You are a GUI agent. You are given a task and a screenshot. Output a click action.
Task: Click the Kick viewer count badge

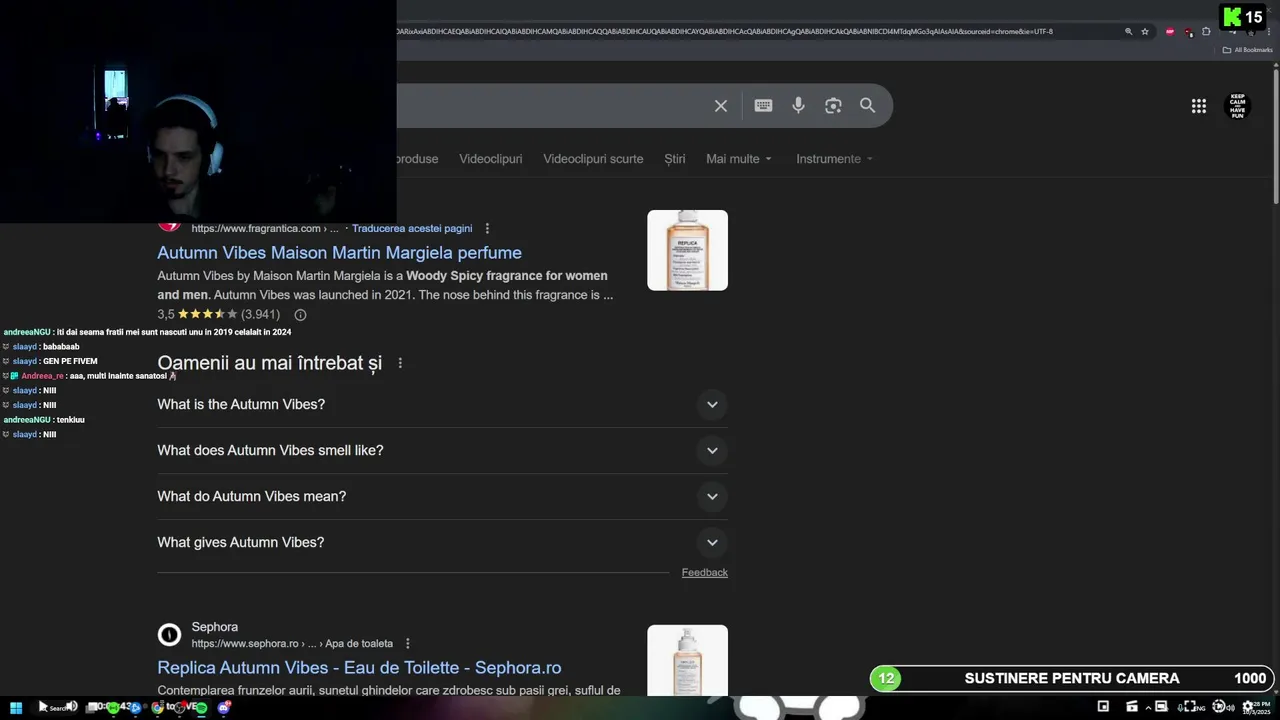point(1243,17)
